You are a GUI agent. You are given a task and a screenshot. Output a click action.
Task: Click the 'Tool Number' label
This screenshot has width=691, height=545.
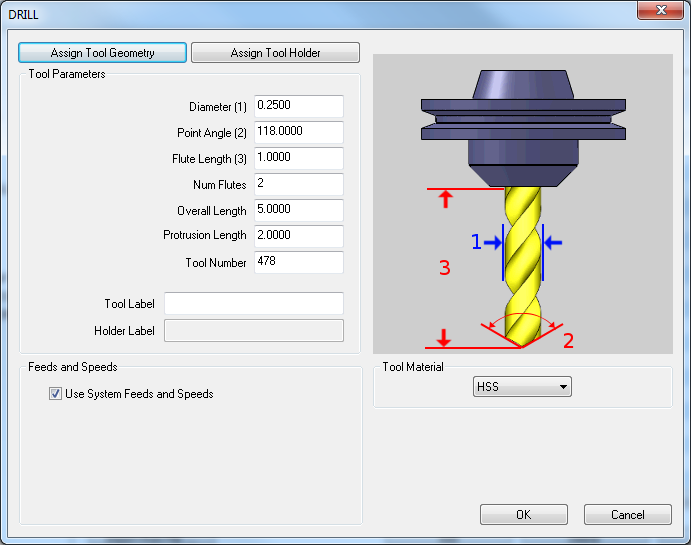click(216, 263)
